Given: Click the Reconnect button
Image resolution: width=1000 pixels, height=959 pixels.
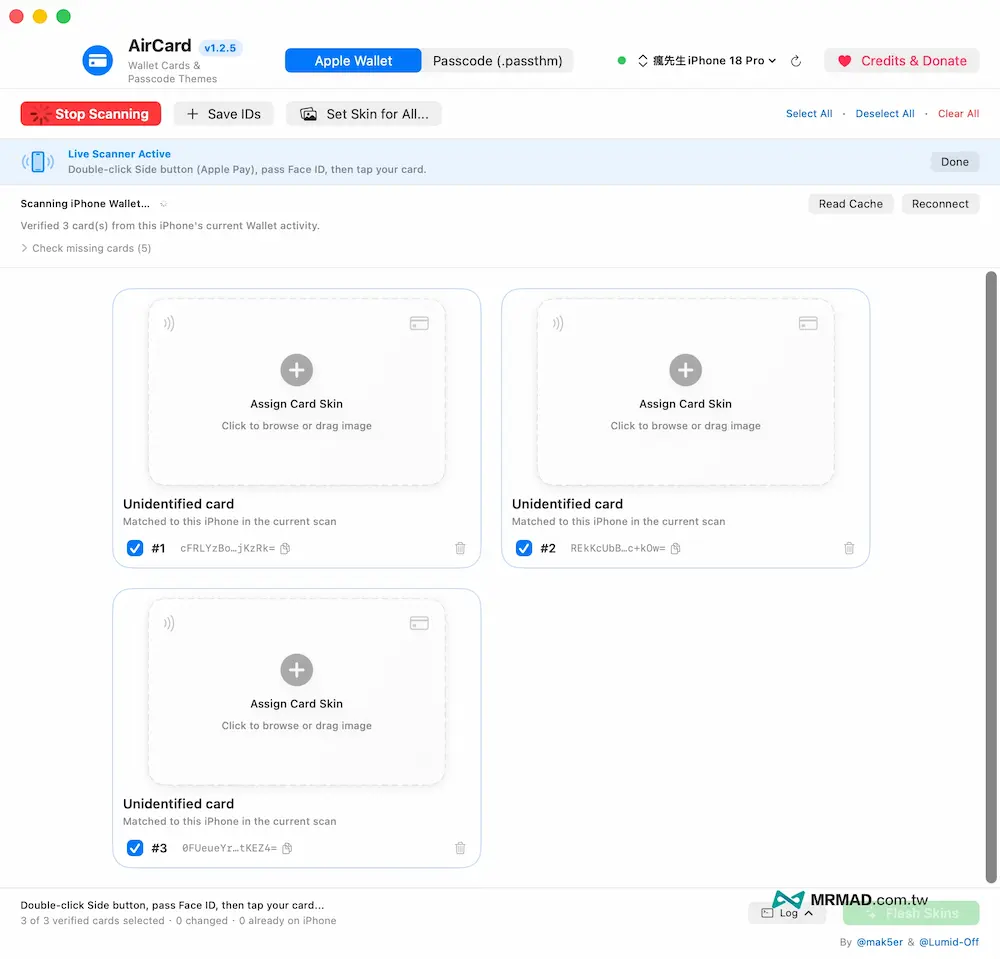Looking at the screenshot, I should pos(940,204).
